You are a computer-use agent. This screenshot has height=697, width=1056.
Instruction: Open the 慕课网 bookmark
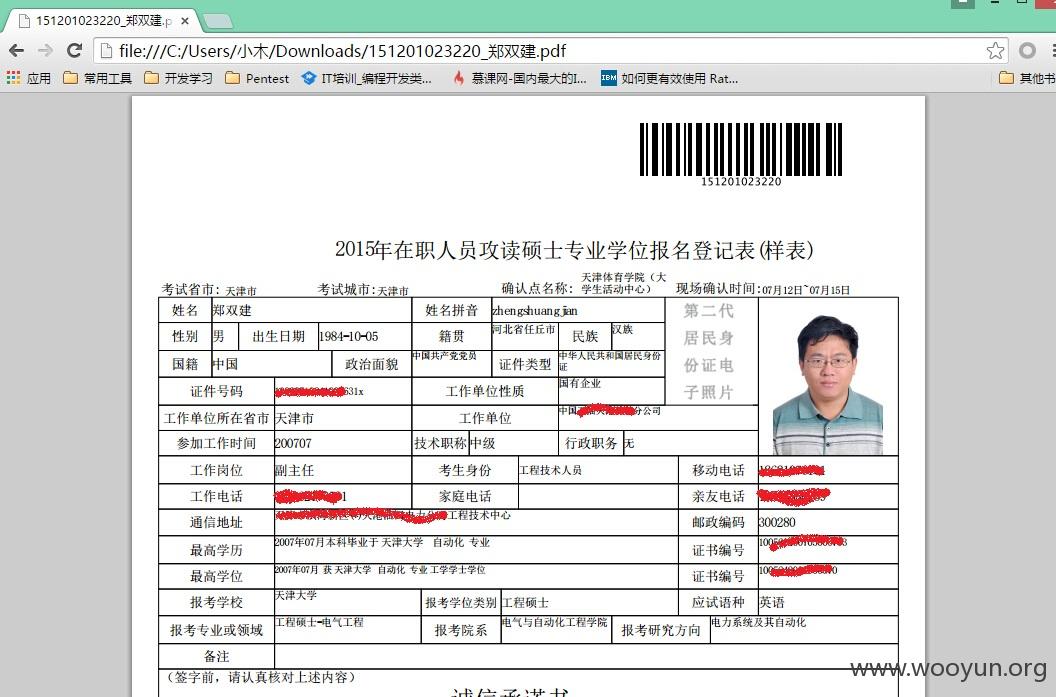[x=519, y=78]
